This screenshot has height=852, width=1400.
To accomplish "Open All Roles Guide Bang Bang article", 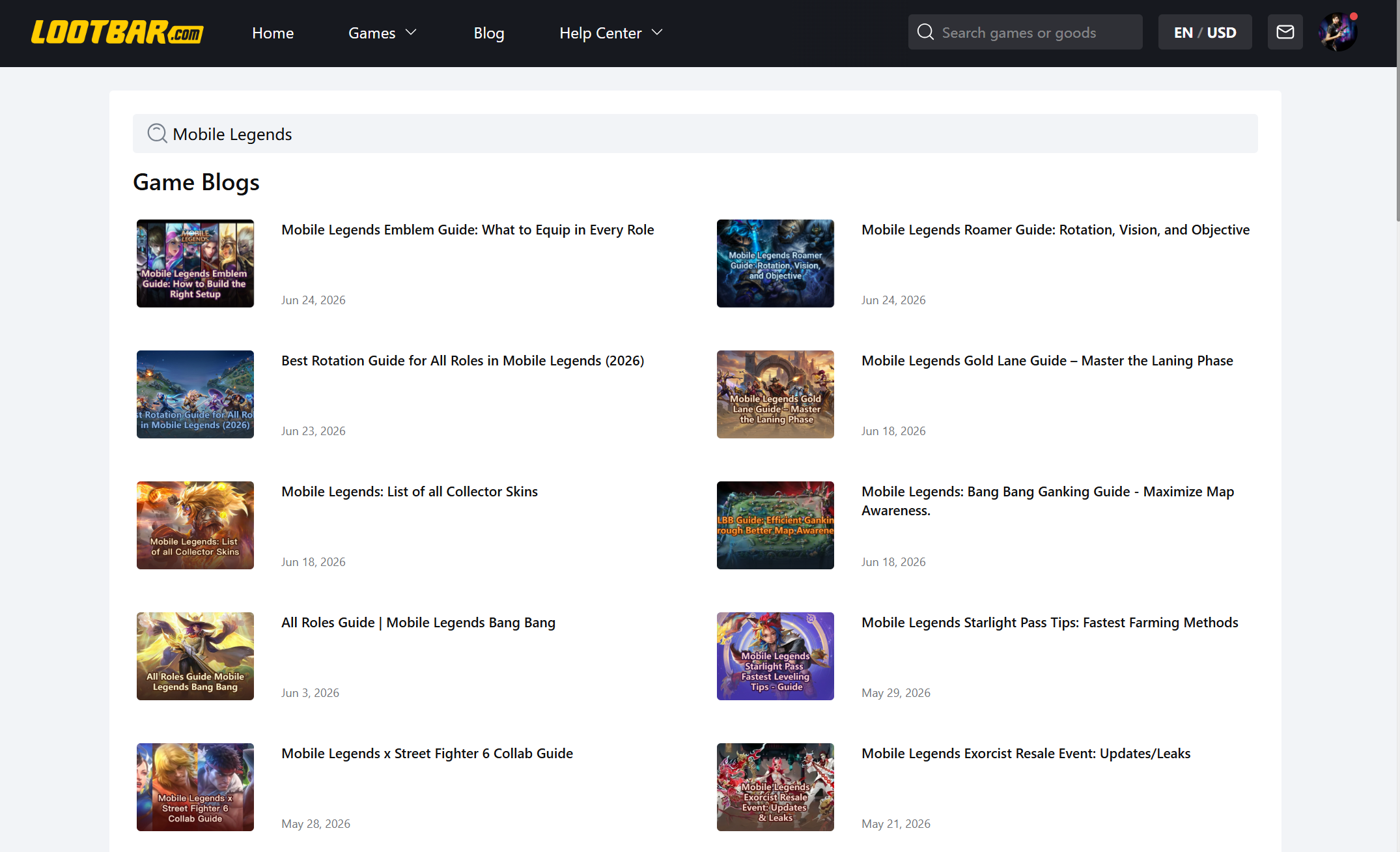I will coord(418,623).
